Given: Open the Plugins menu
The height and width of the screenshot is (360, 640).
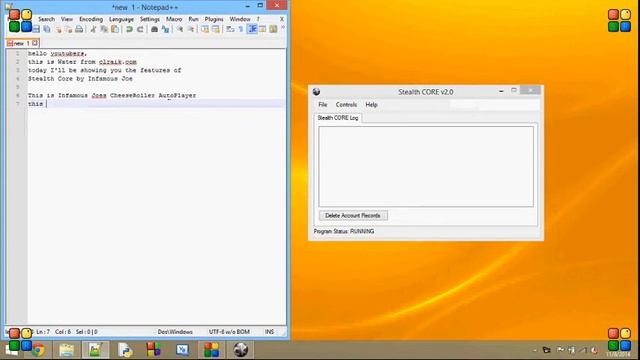Looking at the screenshot, I should coord(214,19).
